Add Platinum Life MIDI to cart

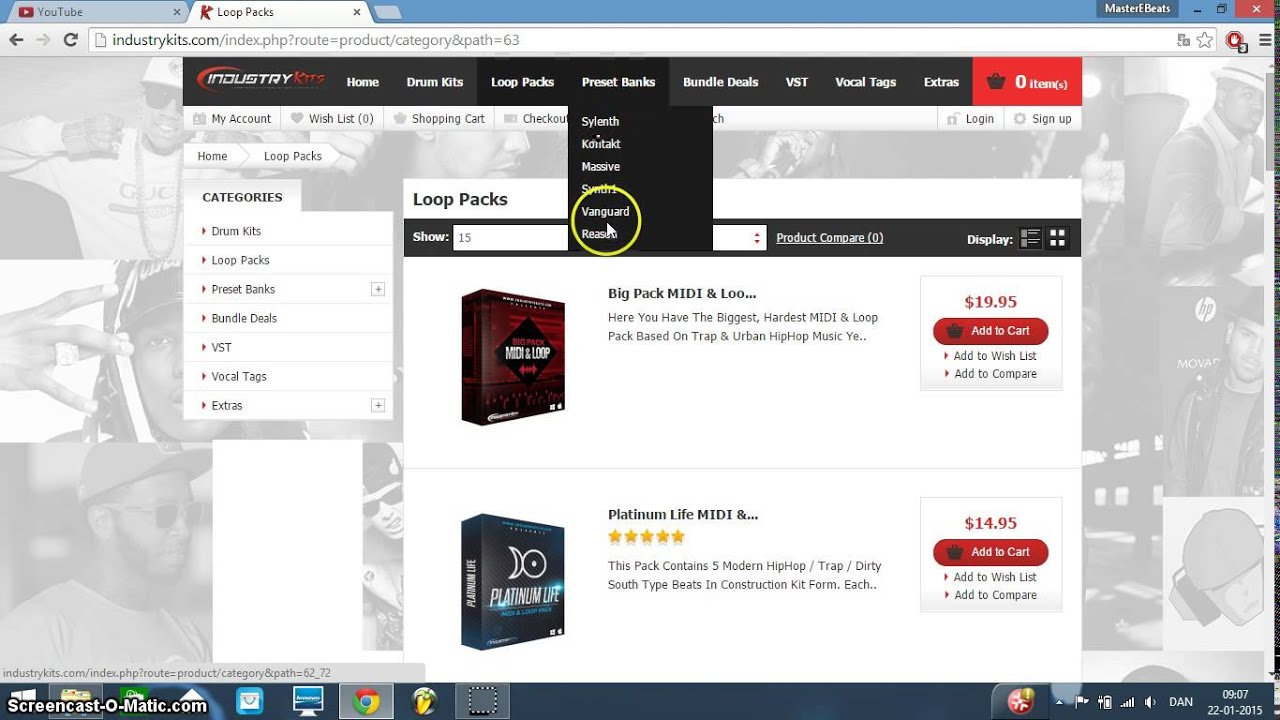990,552
